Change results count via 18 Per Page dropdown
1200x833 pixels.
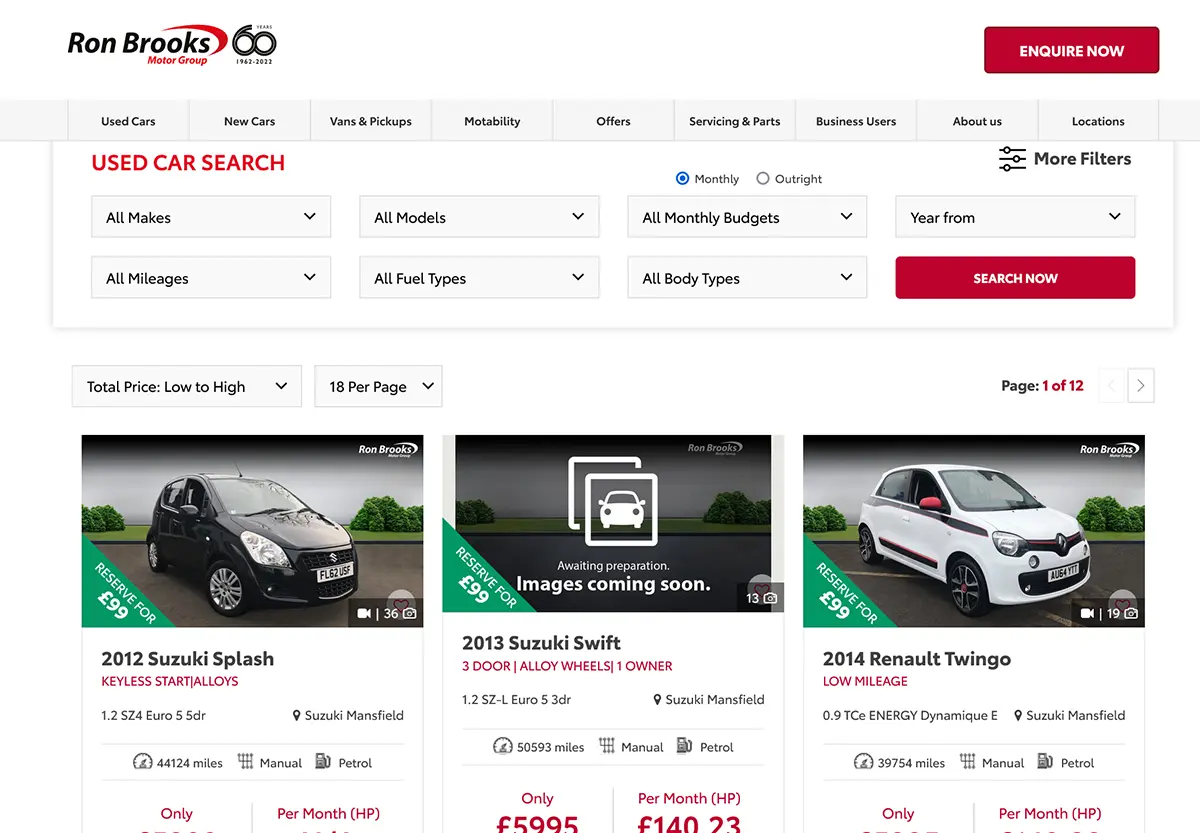click(x=378, y=386)
